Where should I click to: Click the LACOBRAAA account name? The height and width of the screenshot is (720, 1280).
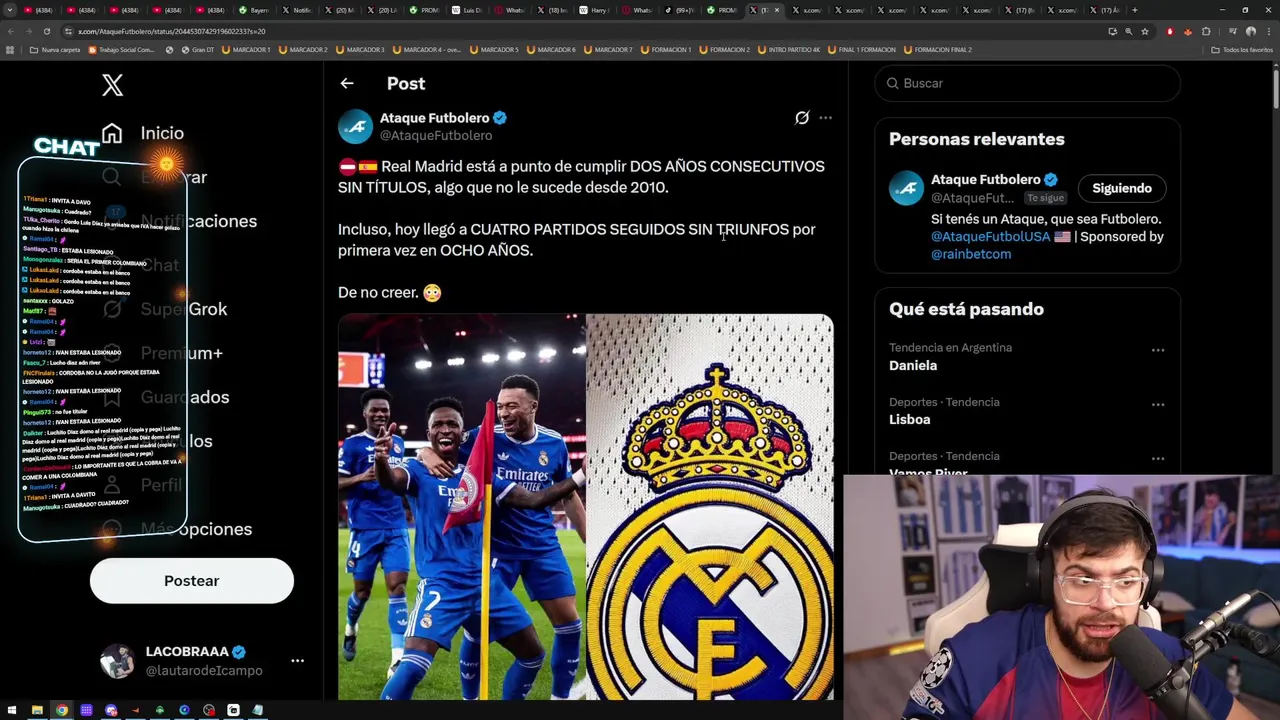pyautogui.click(x=187, y=652)
